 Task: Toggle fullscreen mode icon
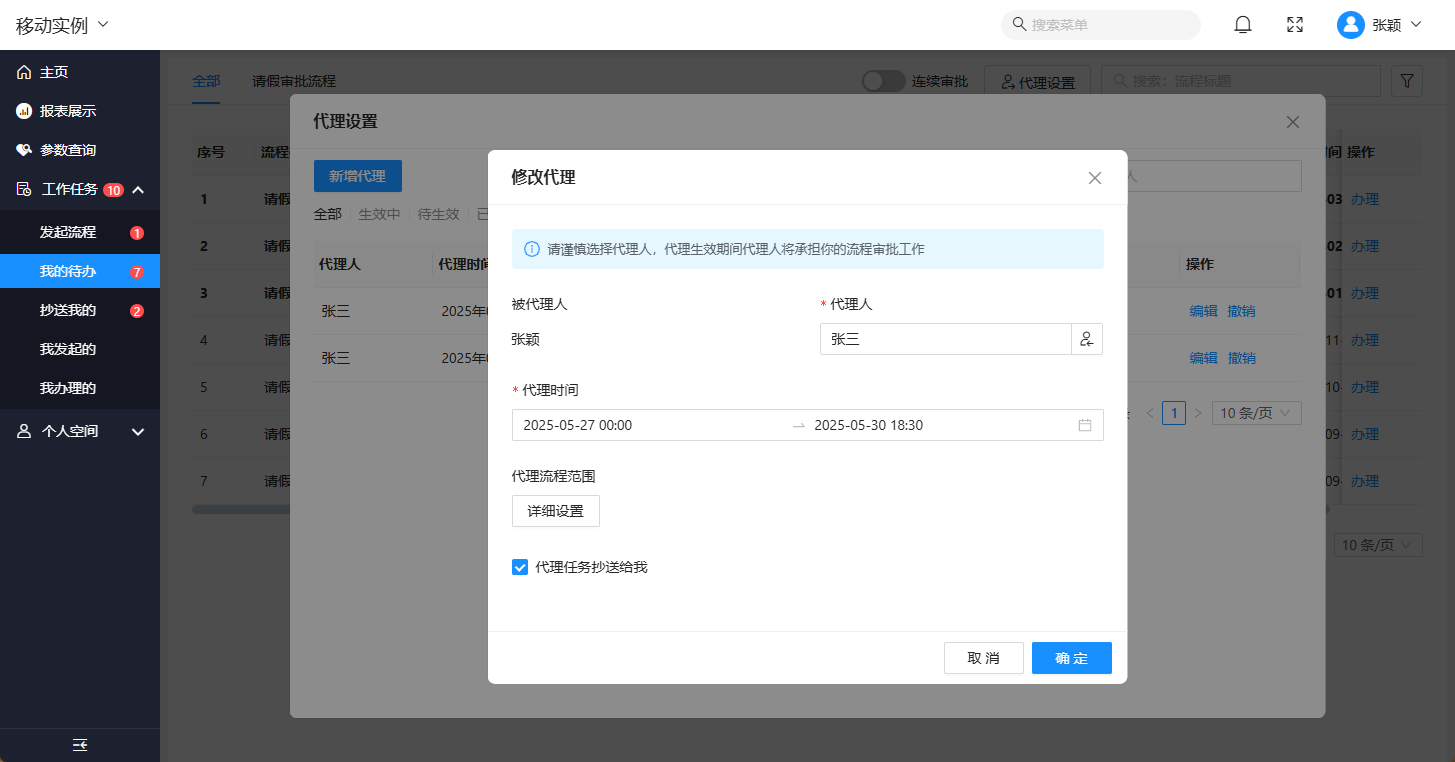pos(1295,25)
